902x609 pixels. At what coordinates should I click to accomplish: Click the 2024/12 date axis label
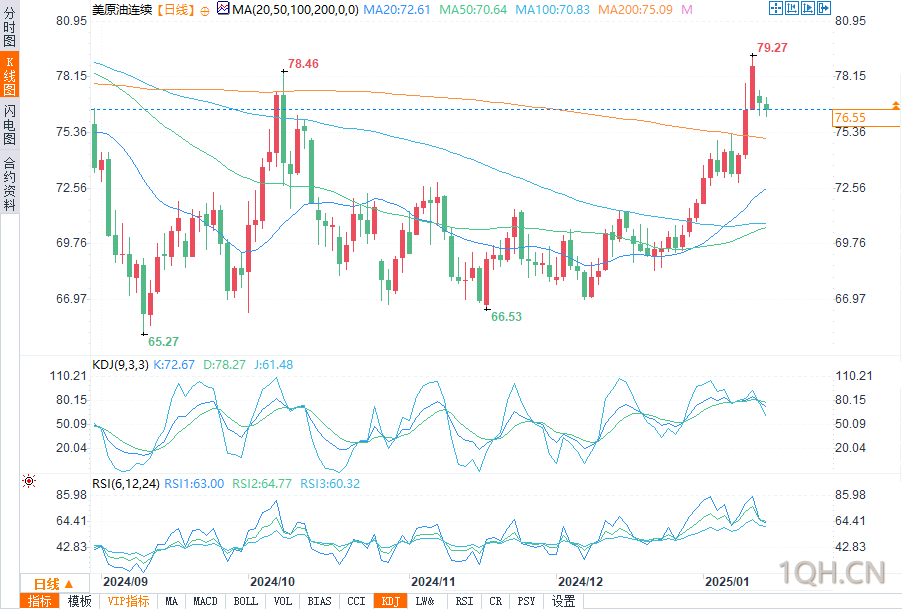(x=580, y=581)
